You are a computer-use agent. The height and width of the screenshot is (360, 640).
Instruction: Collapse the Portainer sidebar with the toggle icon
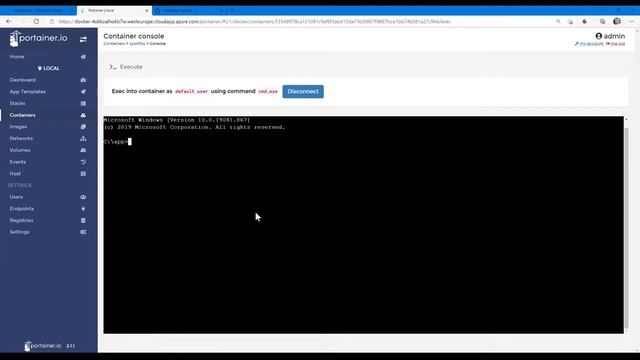tap(83, 40)
